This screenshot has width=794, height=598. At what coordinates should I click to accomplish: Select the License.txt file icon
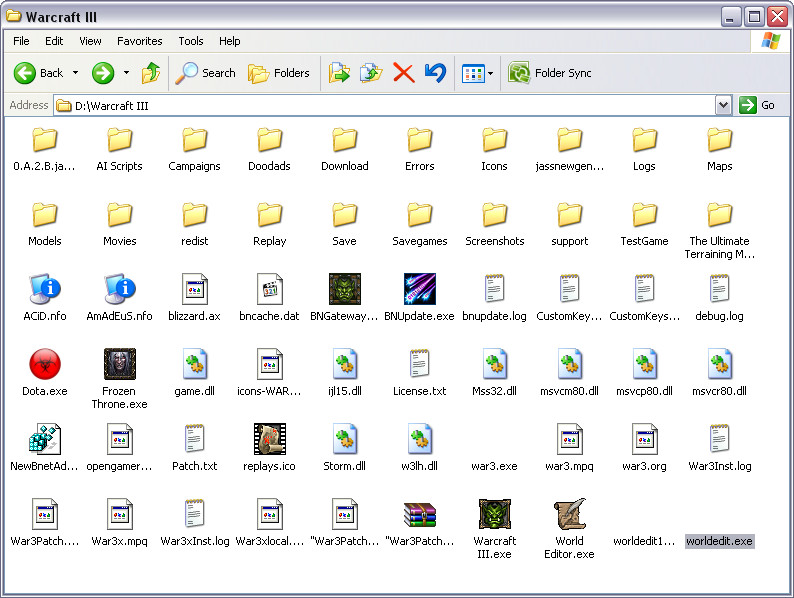pyautogui.click(x=419, y=364)
